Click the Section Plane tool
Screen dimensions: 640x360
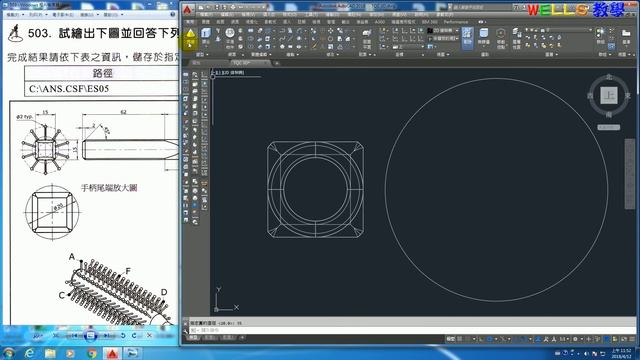click(x=367, y=38)
